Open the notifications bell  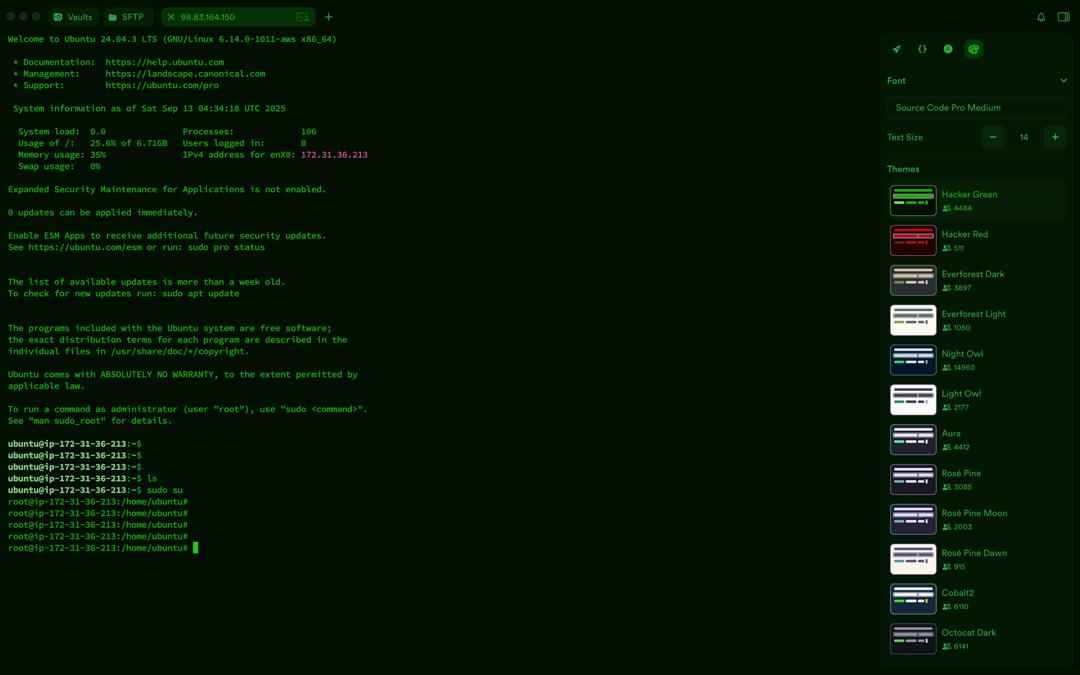pyautogui.click(x=1041, y=17)
